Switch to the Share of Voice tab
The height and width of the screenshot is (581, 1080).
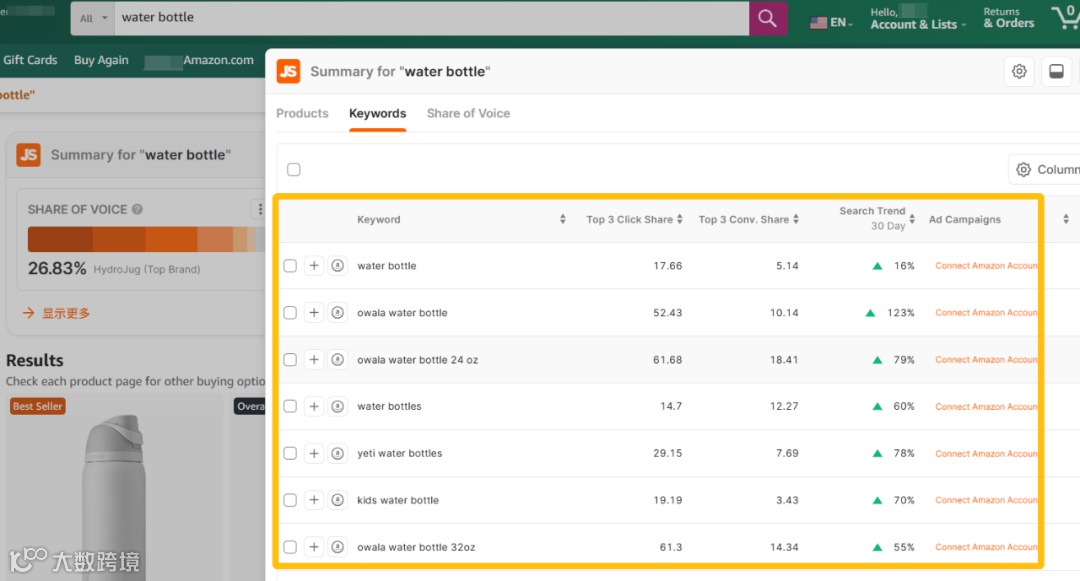click(x=468, y=114)
